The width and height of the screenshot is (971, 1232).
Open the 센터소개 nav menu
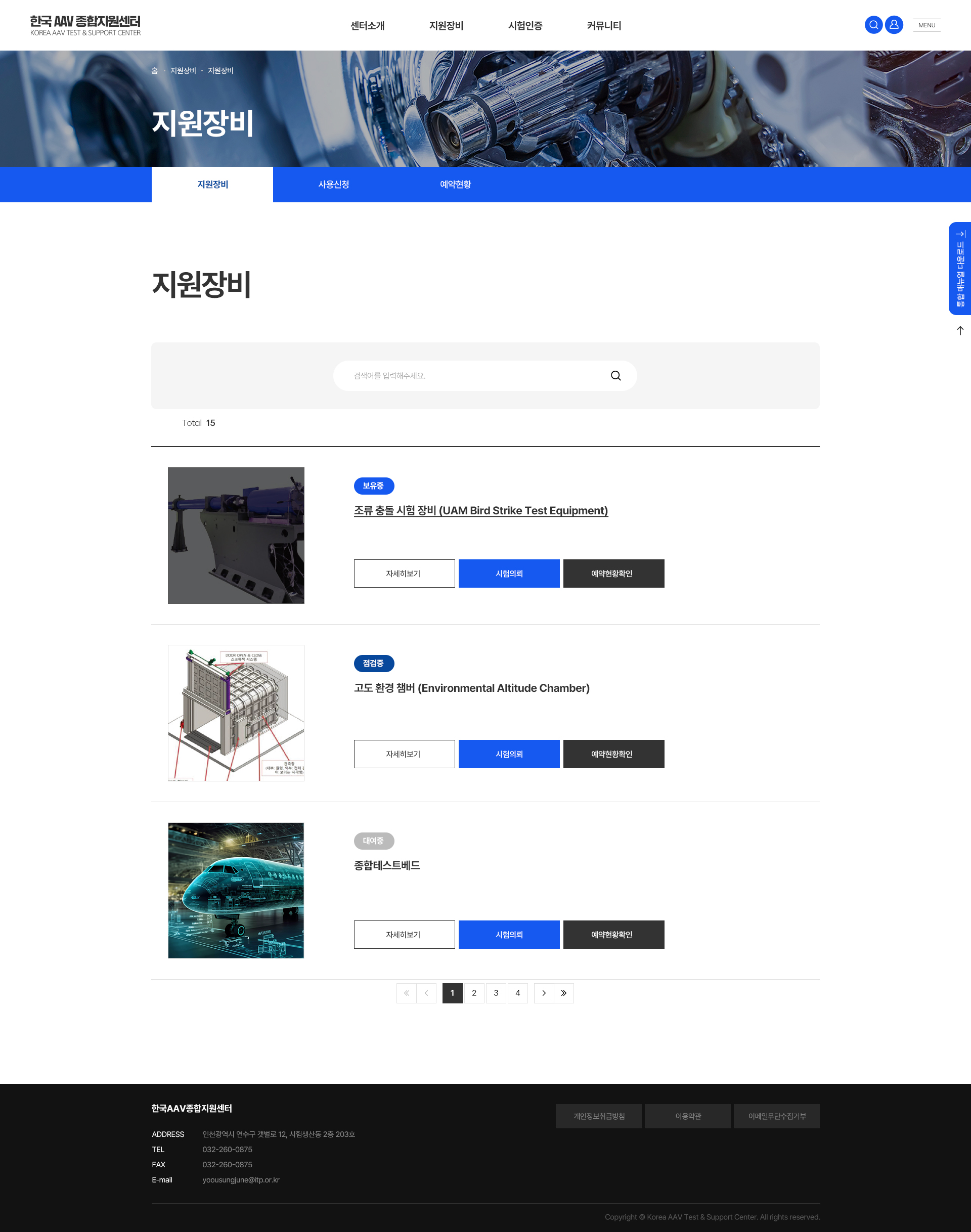(367, 26)
